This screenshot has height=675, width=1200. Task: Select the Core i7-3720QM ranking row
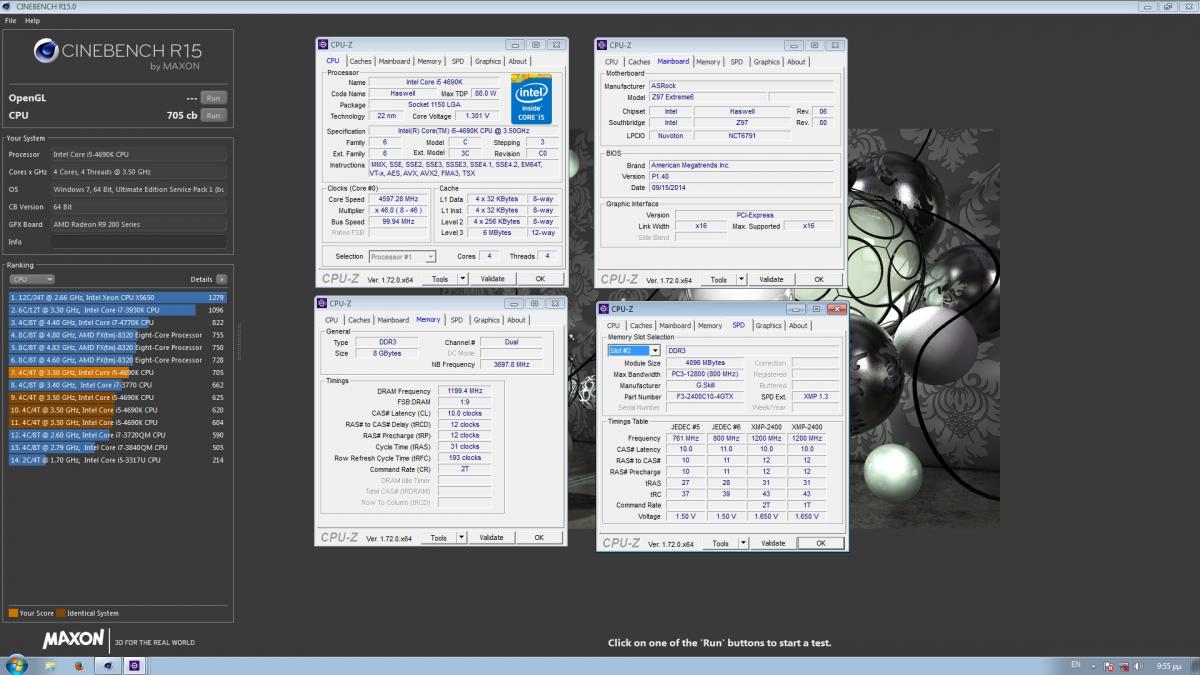(118, 435)
